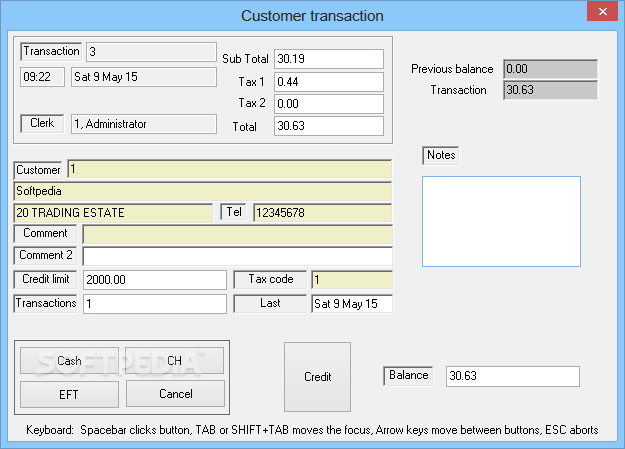This screenshot has height=449, width=625.
Task: Select the CH payment button
Action: 175,360
